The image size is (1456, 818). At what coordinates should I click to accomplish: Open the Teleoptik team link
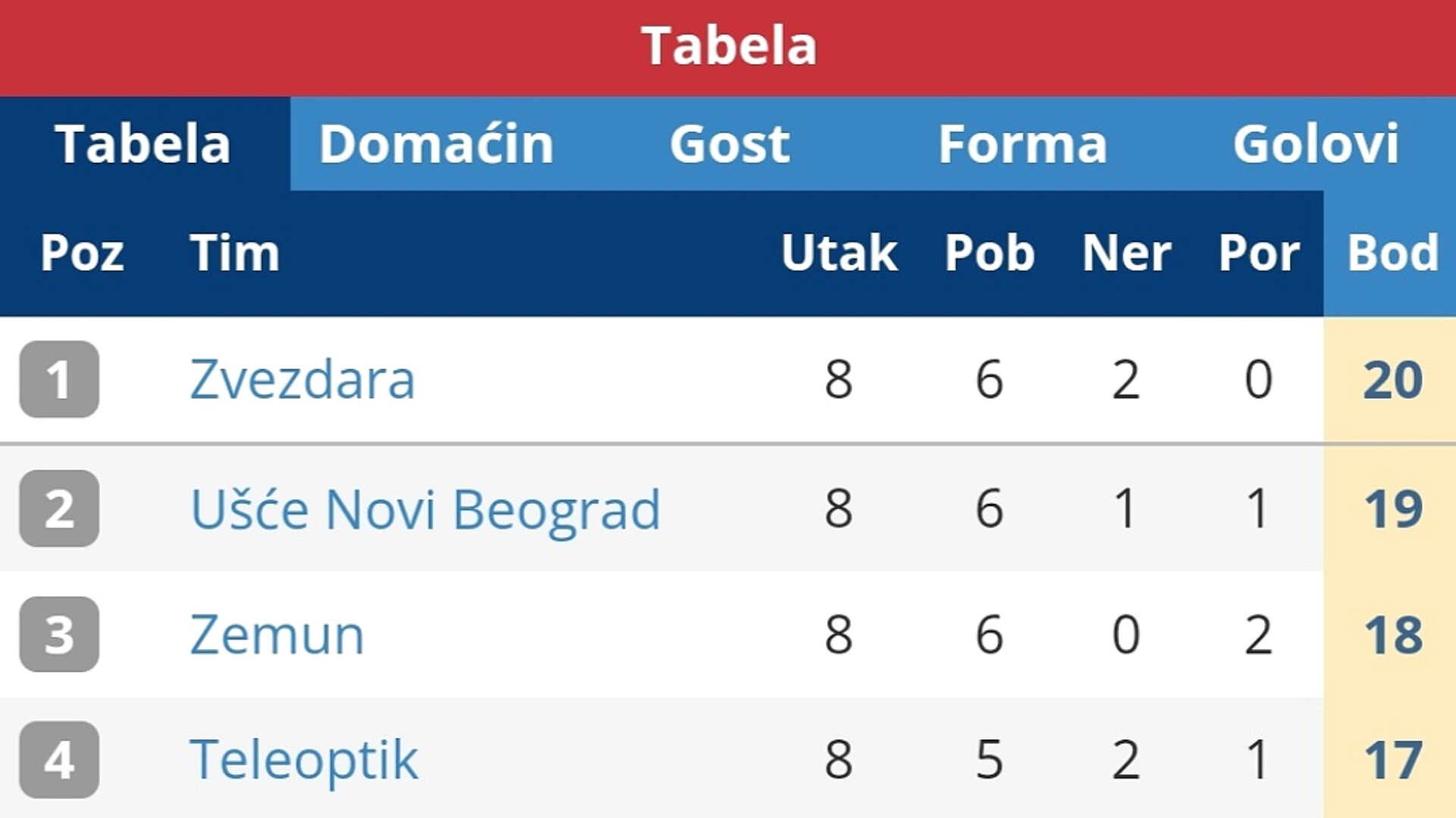click(303, 760)
